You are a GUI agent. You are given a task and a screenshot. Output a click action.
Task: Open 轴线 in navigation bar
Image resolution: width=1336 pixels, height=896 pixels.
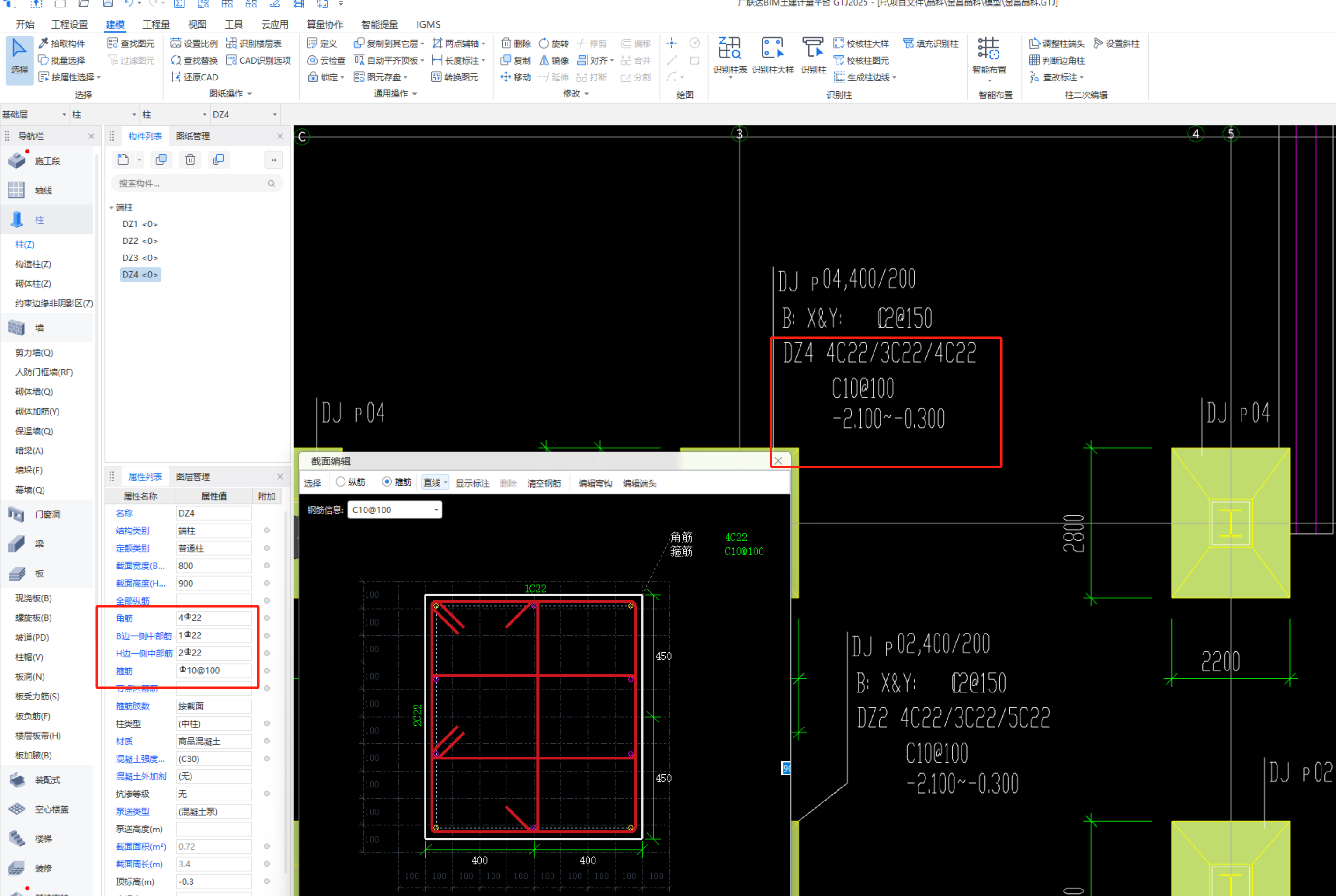pos(47,190)
